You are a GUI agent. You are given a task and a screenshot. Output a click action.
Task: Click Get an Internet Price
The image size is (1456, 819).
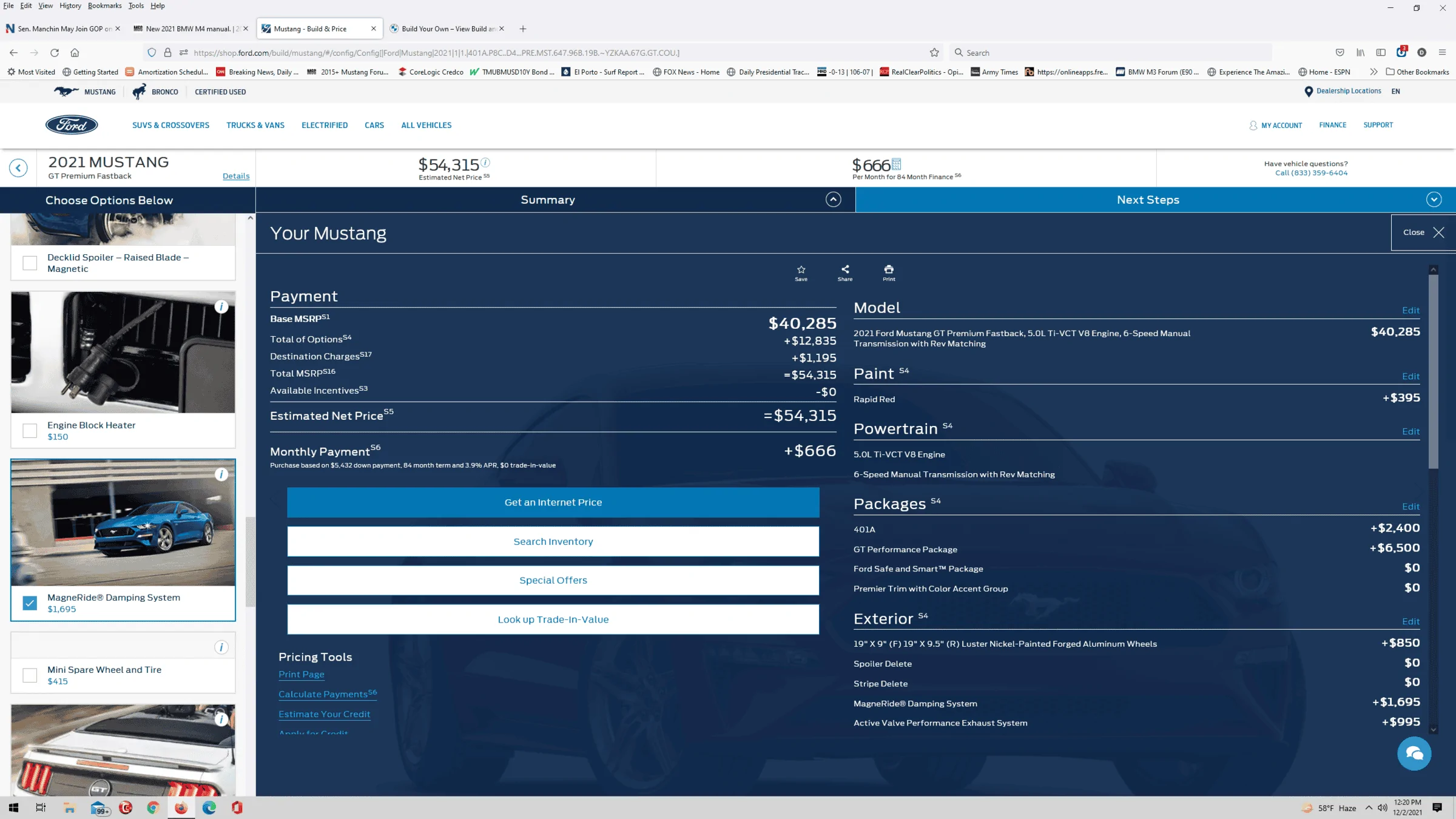[x=553, y=502]
